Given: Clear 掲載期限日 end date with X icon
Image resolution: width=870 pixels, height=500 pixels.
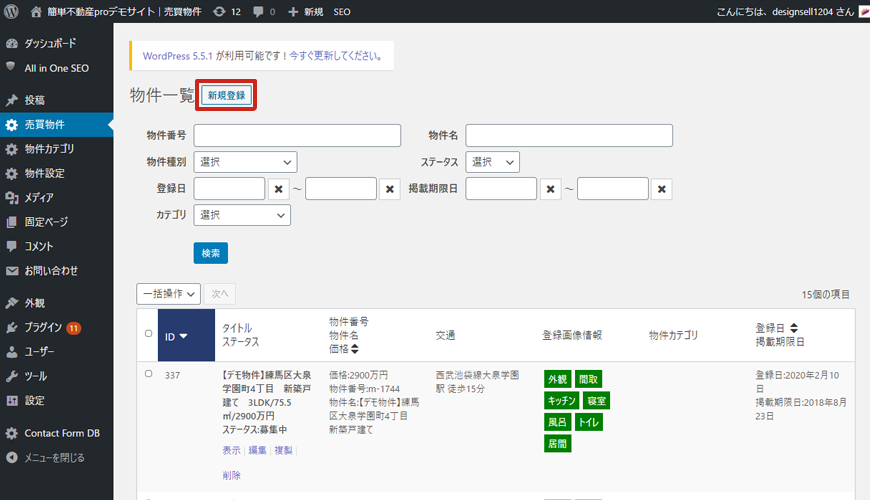Looking at the screenshot, I should point(661,189).
